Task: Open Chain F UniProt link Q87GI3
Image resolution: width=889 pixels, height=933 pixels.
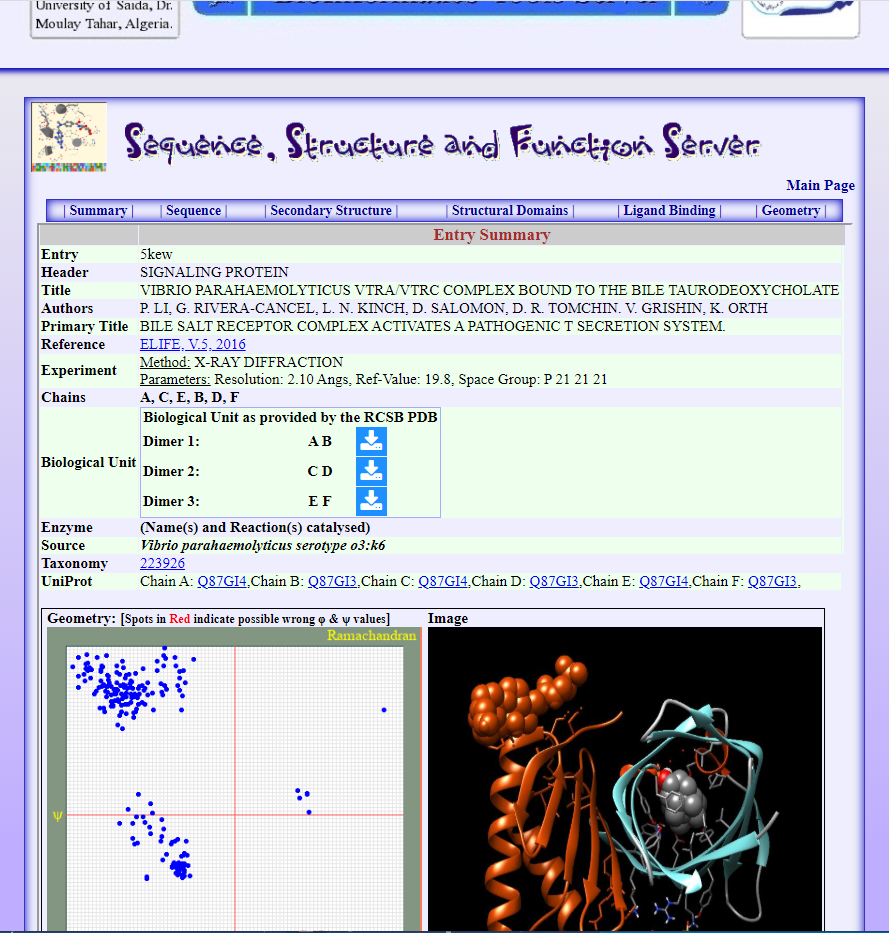Action: tap(772, 581)
